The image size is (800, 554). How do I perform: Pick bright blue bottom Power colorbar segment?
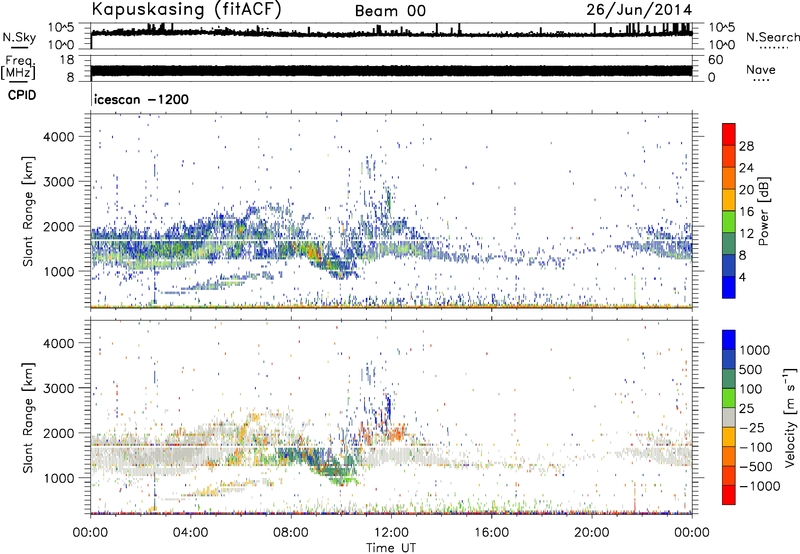pos(729,287)
